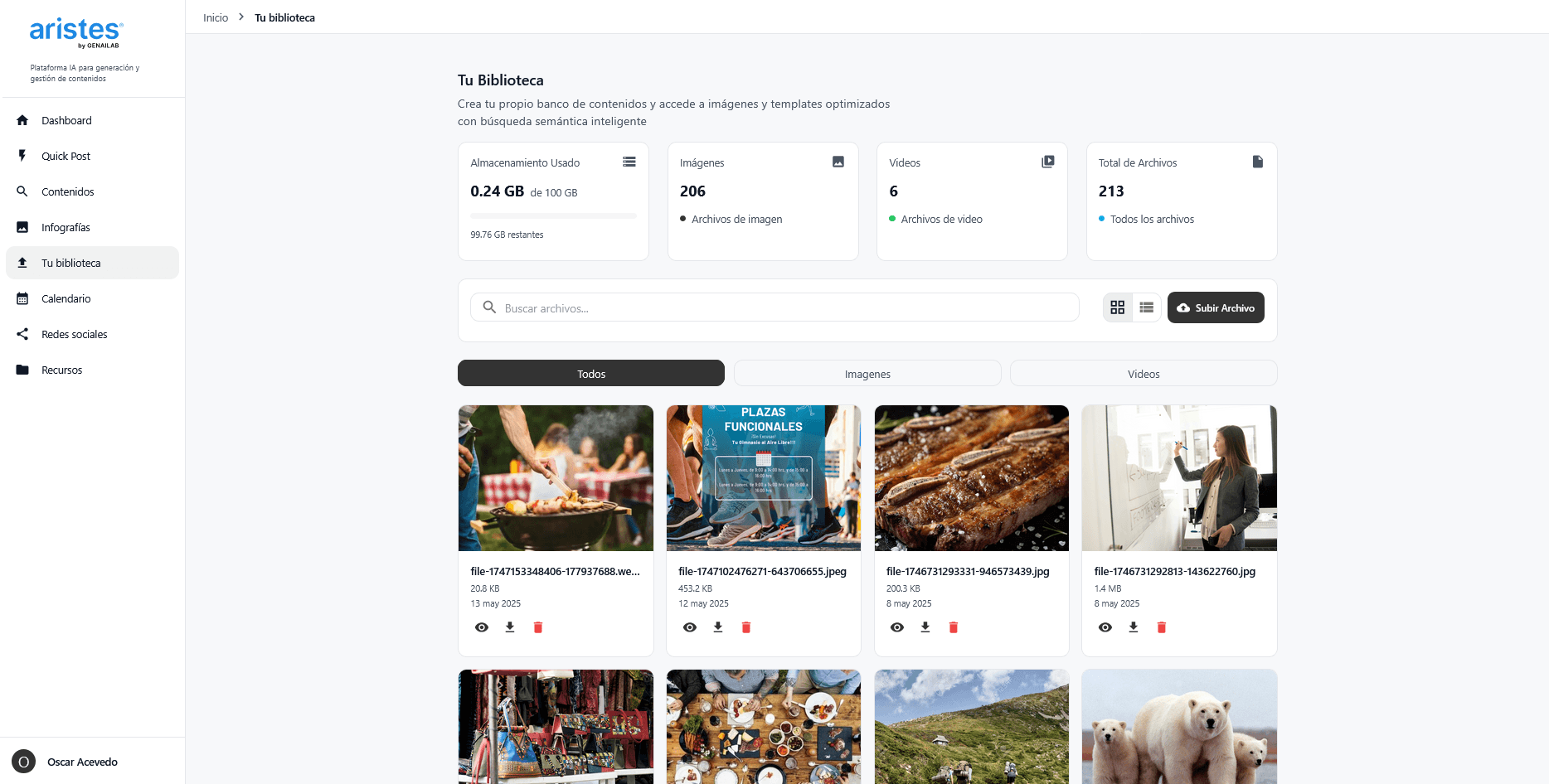Delete the whiteboard woman image file
This screenshot has height=784, width=1549.
pos(1161,627)
